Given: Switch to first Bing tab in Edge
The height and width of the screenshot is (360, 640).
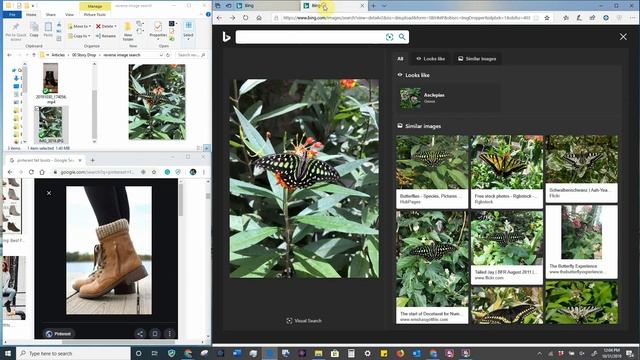Looking at the screenshot, I should [267, 6].
